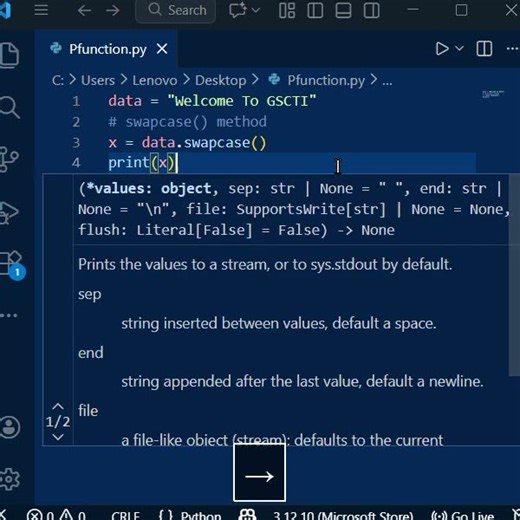Screen dimensions: 520x520
Task: Go back with the left arrow
Action: coord(84,11)
